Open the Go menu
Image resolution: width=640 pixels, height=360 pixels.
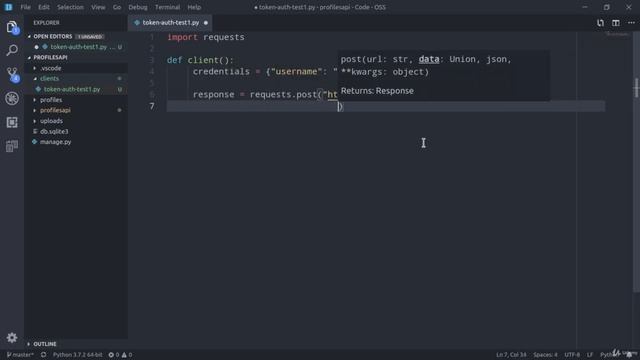click(117, 7)
